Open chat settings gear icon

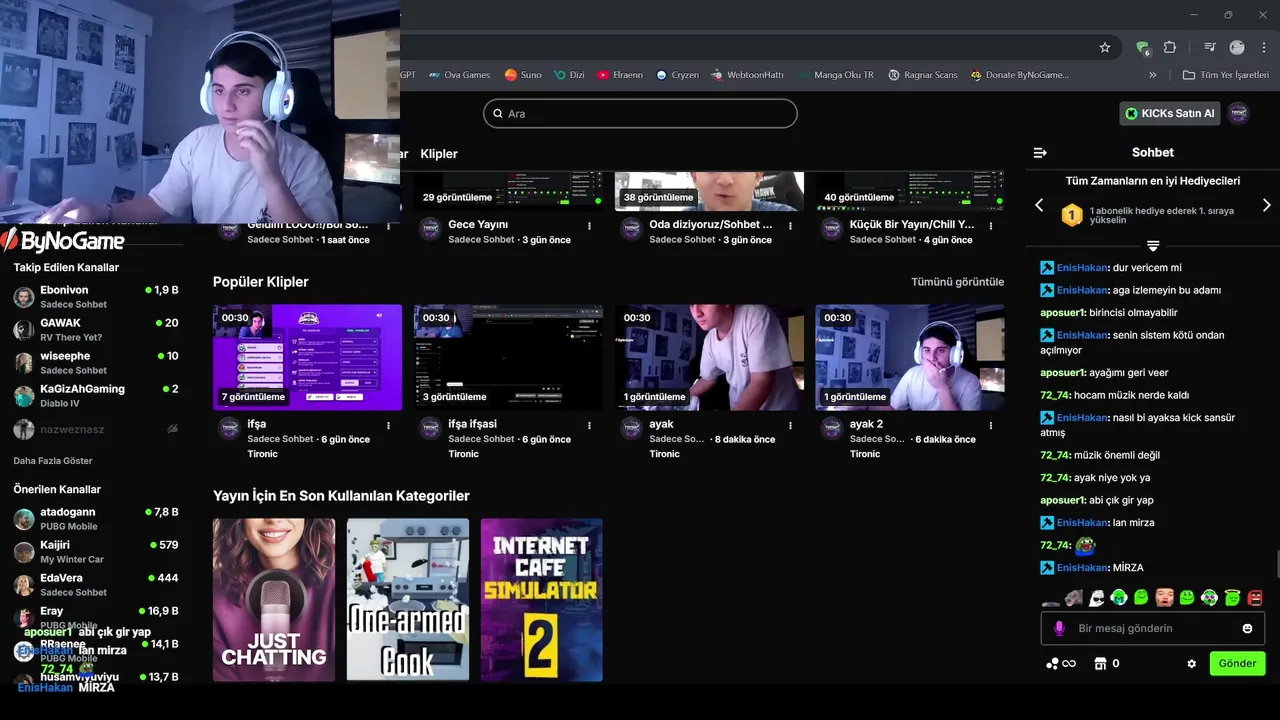click(x=1192, y=663)
